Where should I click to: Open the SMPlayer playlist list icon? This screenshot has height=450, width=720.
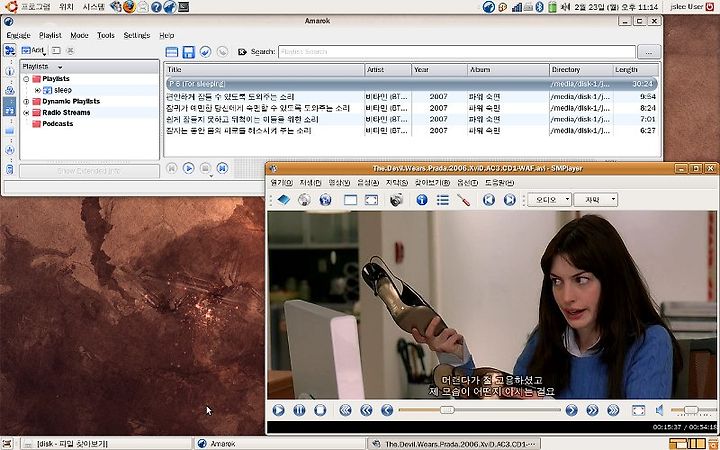pyautogui.click(x=443, y=200)
